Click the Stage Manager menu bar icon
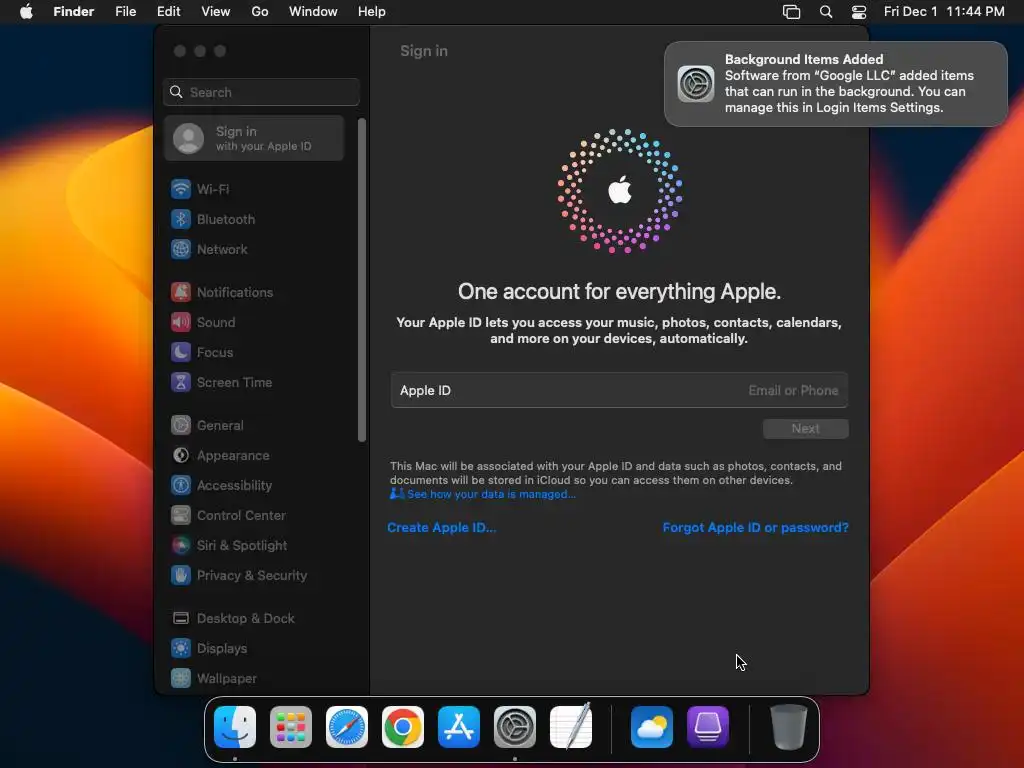Screen dimensions: 1024x768 (792, 12)
